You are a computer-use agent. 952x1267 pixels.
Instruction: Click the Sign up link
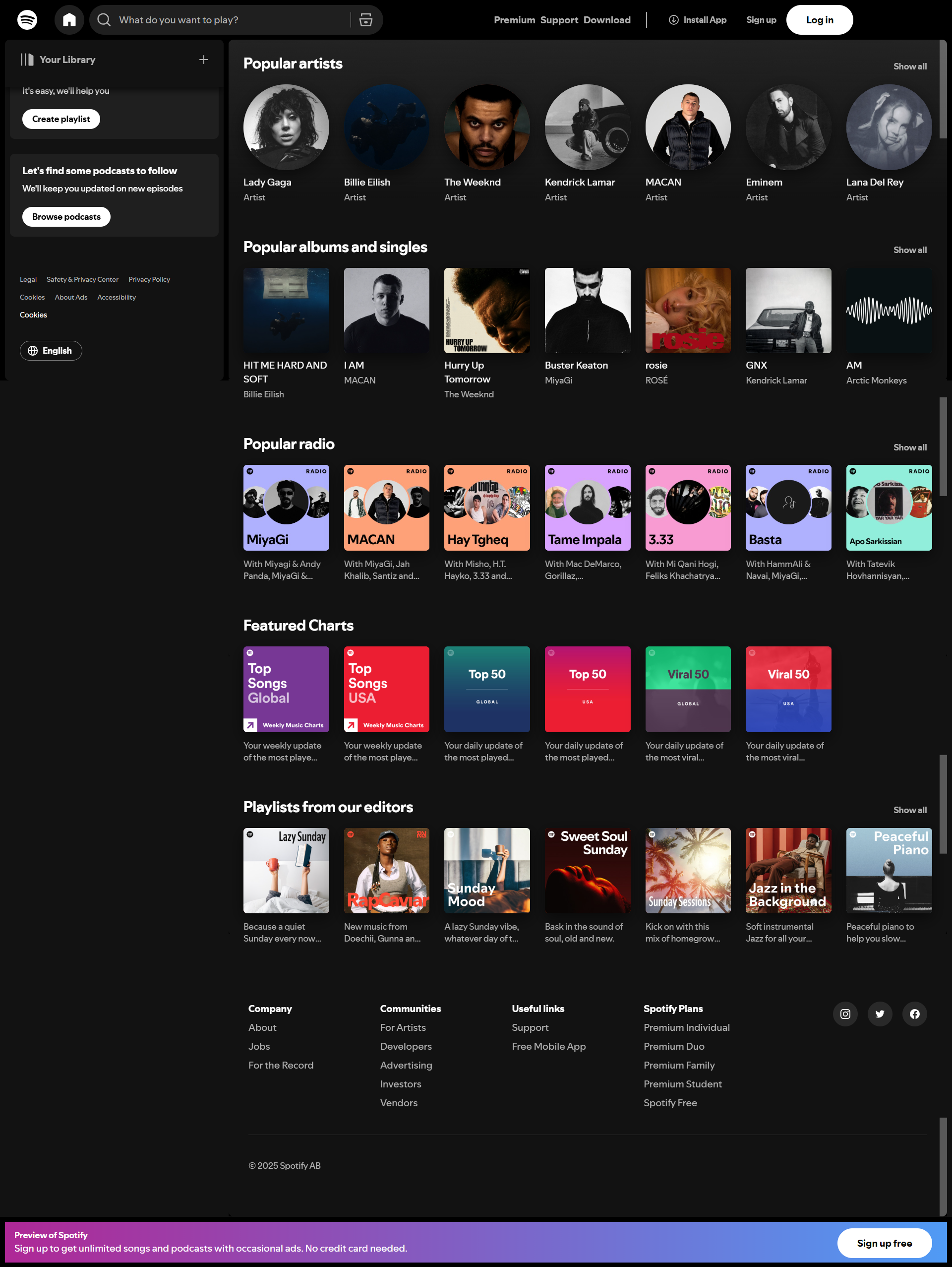761,20
